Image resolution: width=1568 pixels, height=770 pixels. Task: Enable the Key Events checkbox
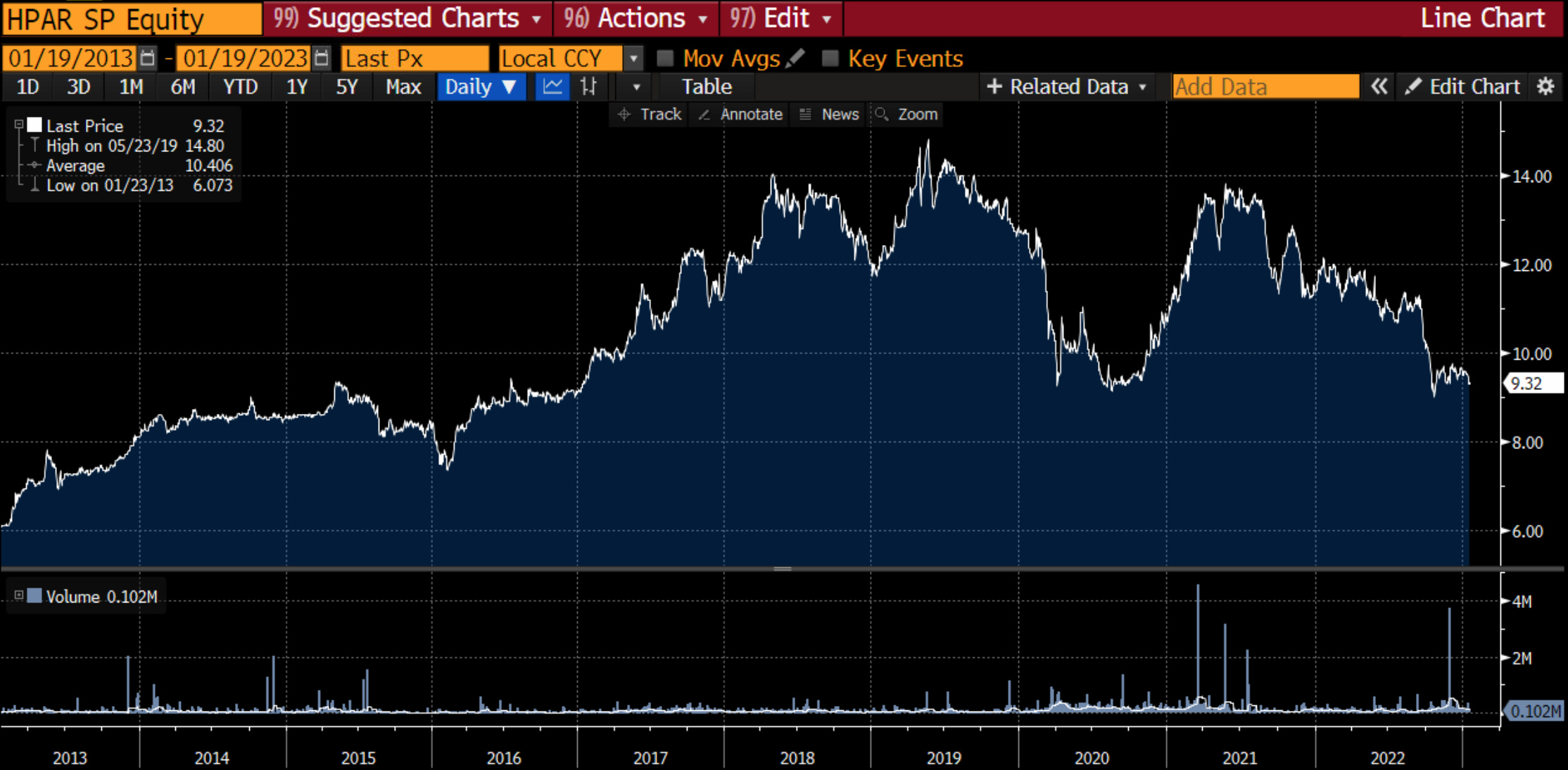pos(830,58)
